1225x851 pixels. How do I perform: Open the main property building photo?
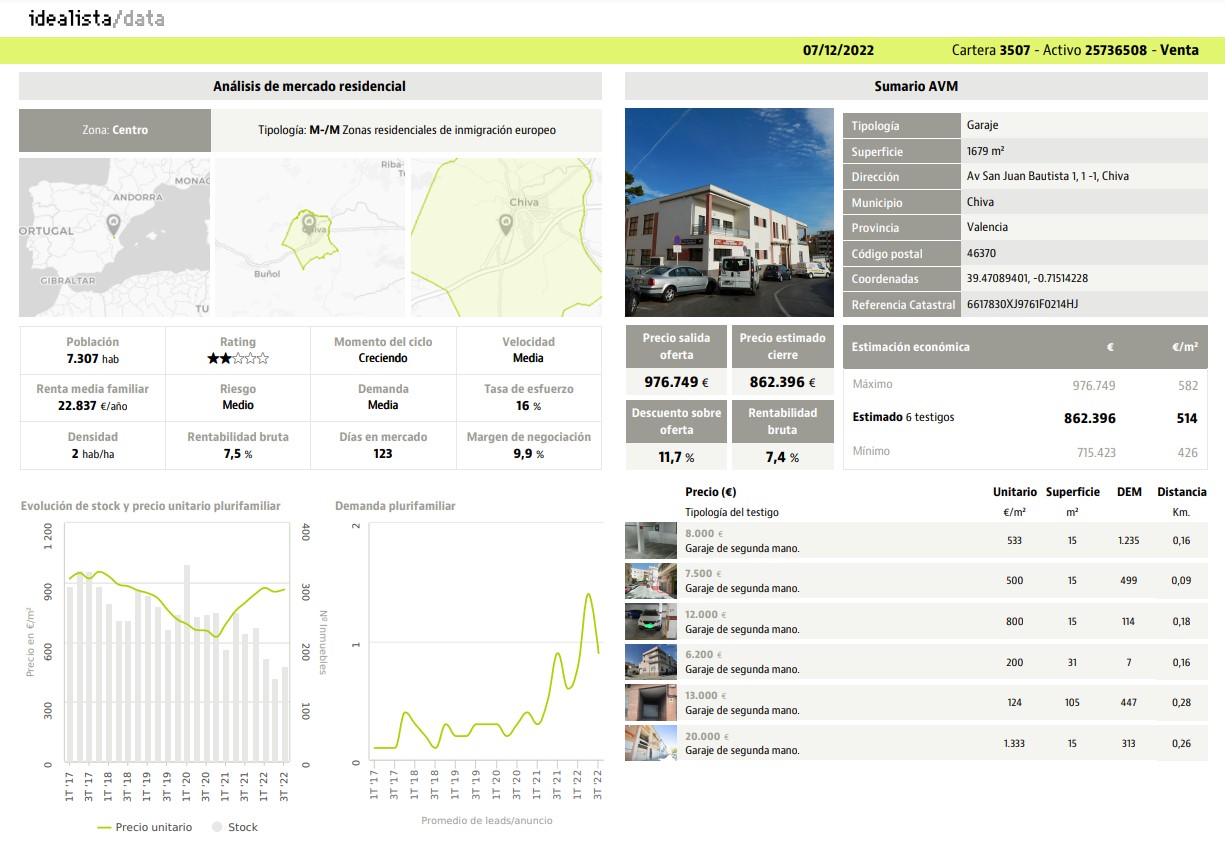[x=729, y=212]
